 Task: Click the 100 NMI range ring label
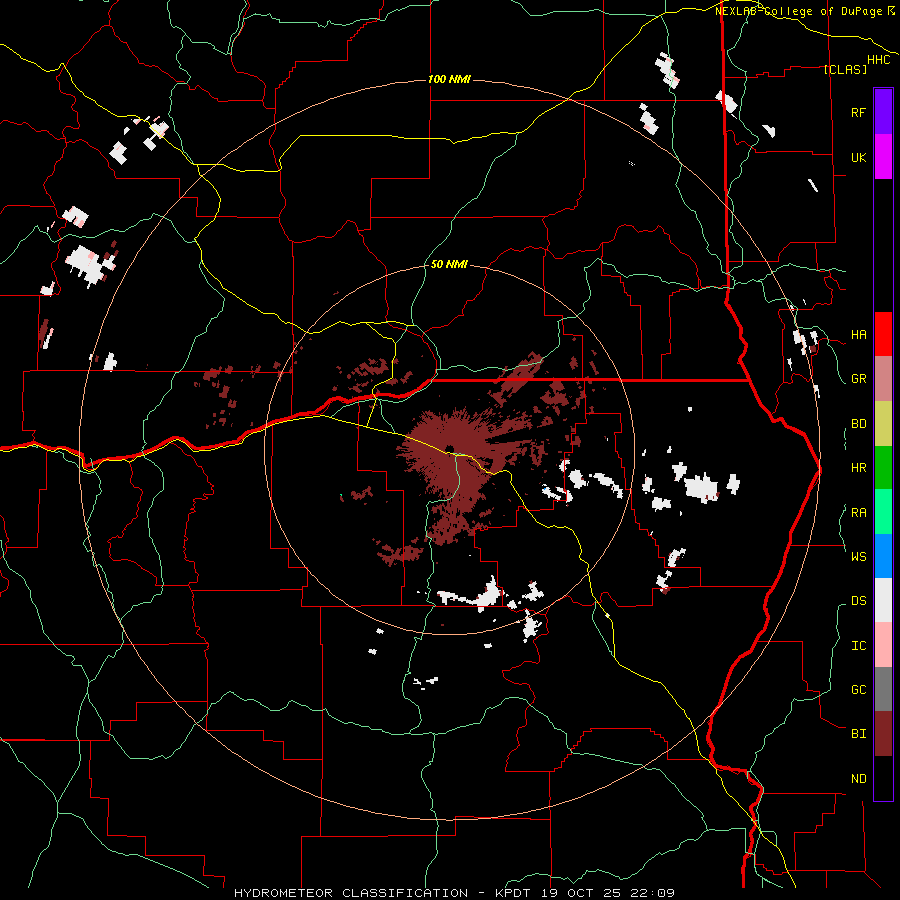[x=449, y=79]
